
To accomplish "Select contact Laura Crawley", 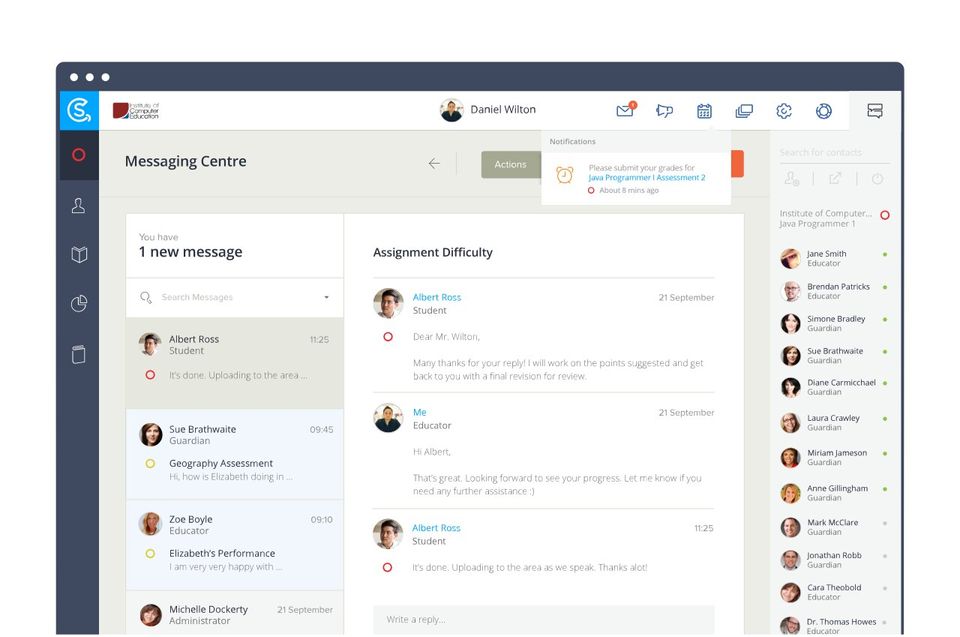I will tap(835, 423).
